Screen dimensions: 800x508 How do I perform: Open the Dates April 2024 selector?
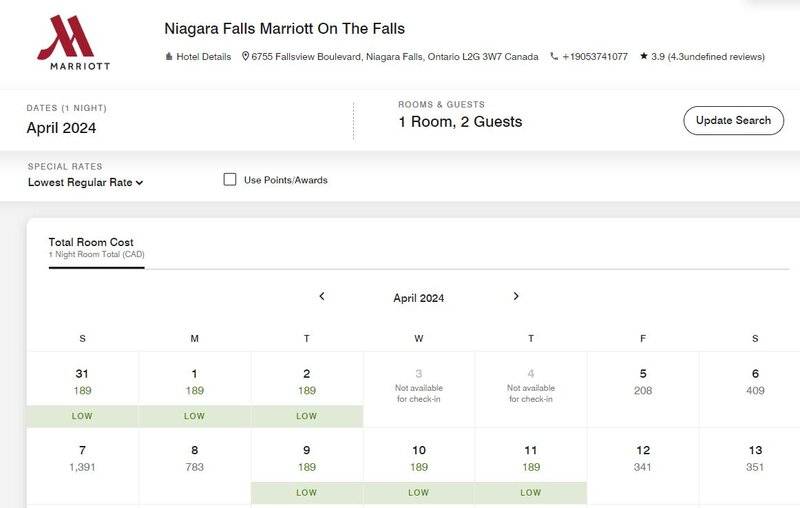62,128
